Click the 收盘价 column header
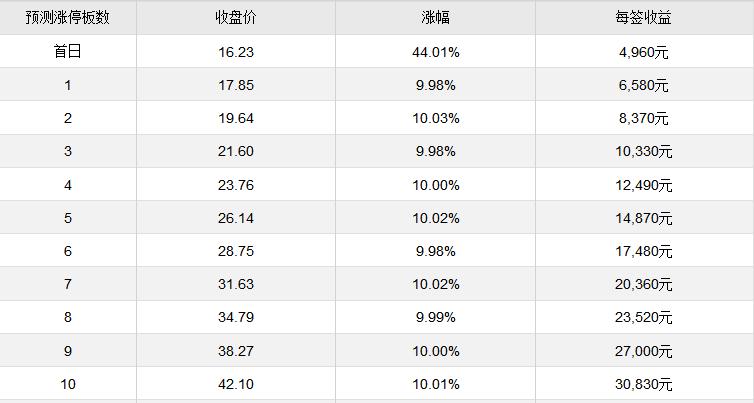 pos(235,18)
